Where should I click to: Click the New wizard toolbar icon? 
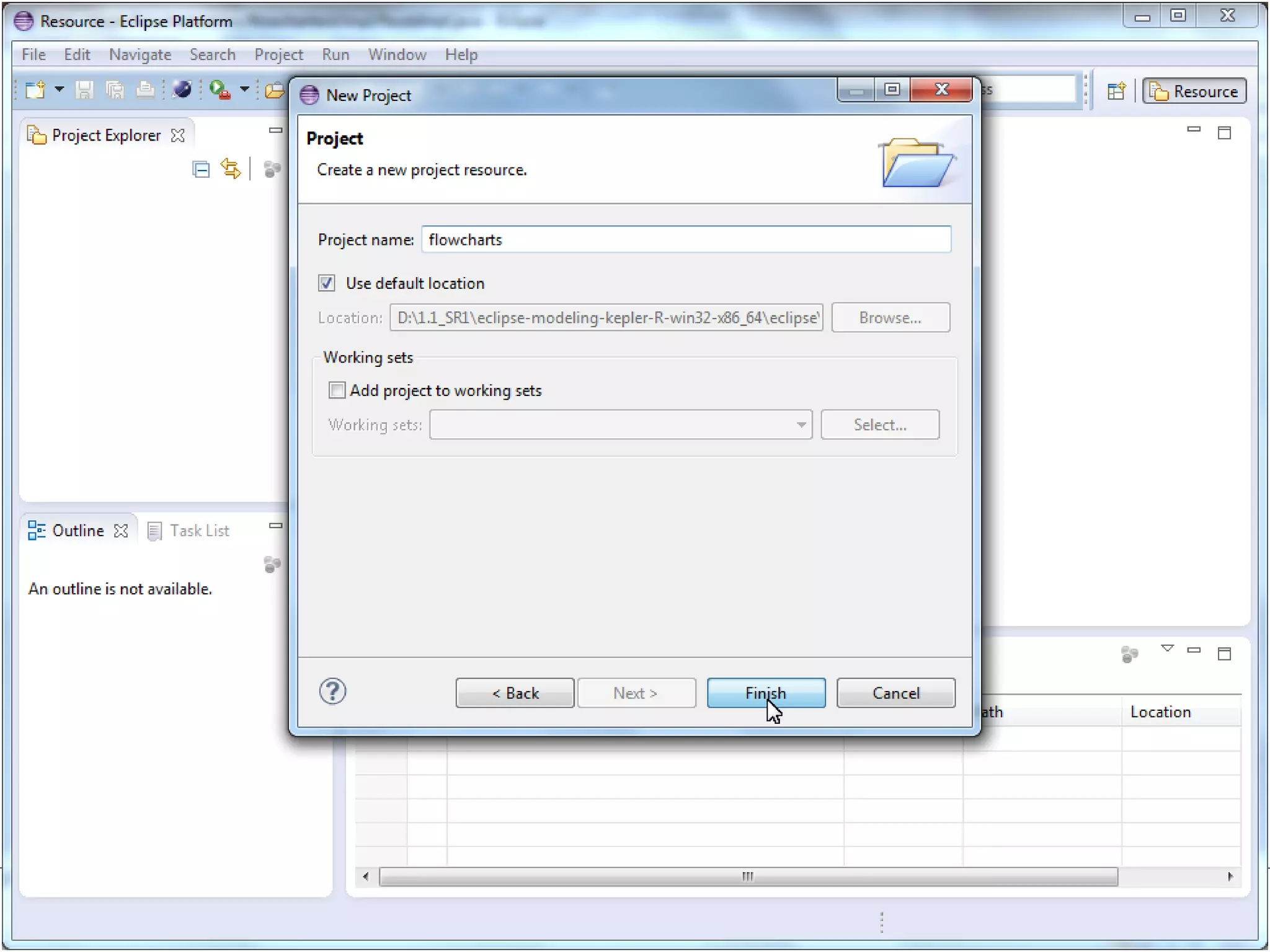click(35, 90)
